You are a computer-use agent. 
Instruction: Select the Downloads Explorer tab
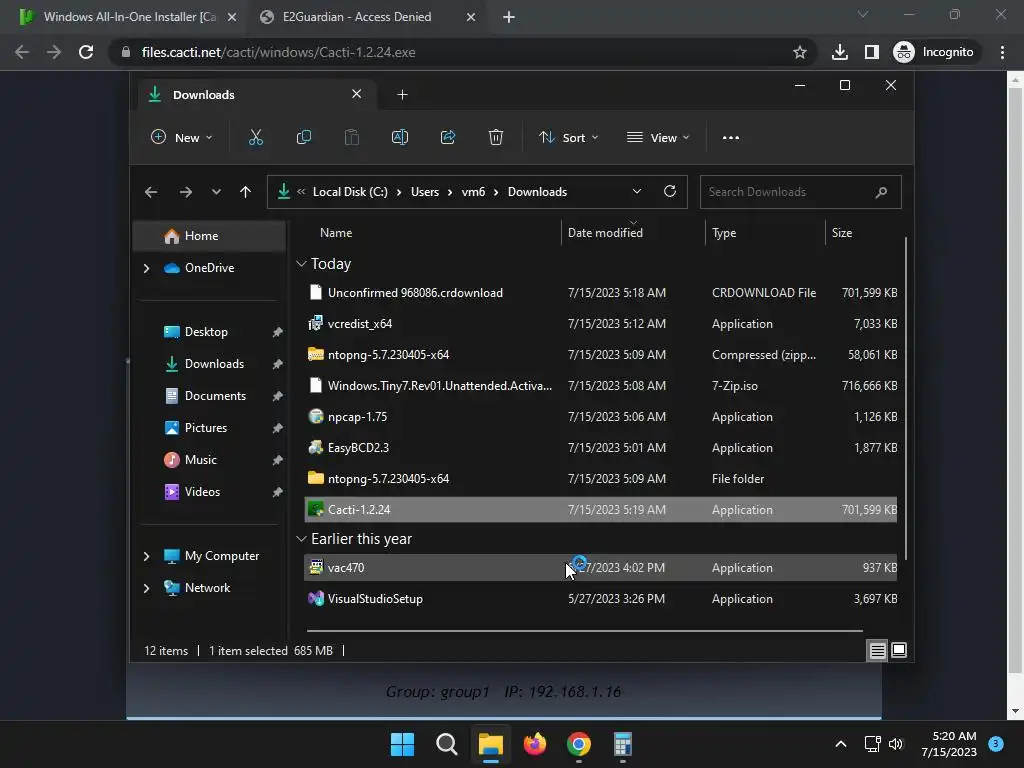pyautogui.click(x=255, y=95)
